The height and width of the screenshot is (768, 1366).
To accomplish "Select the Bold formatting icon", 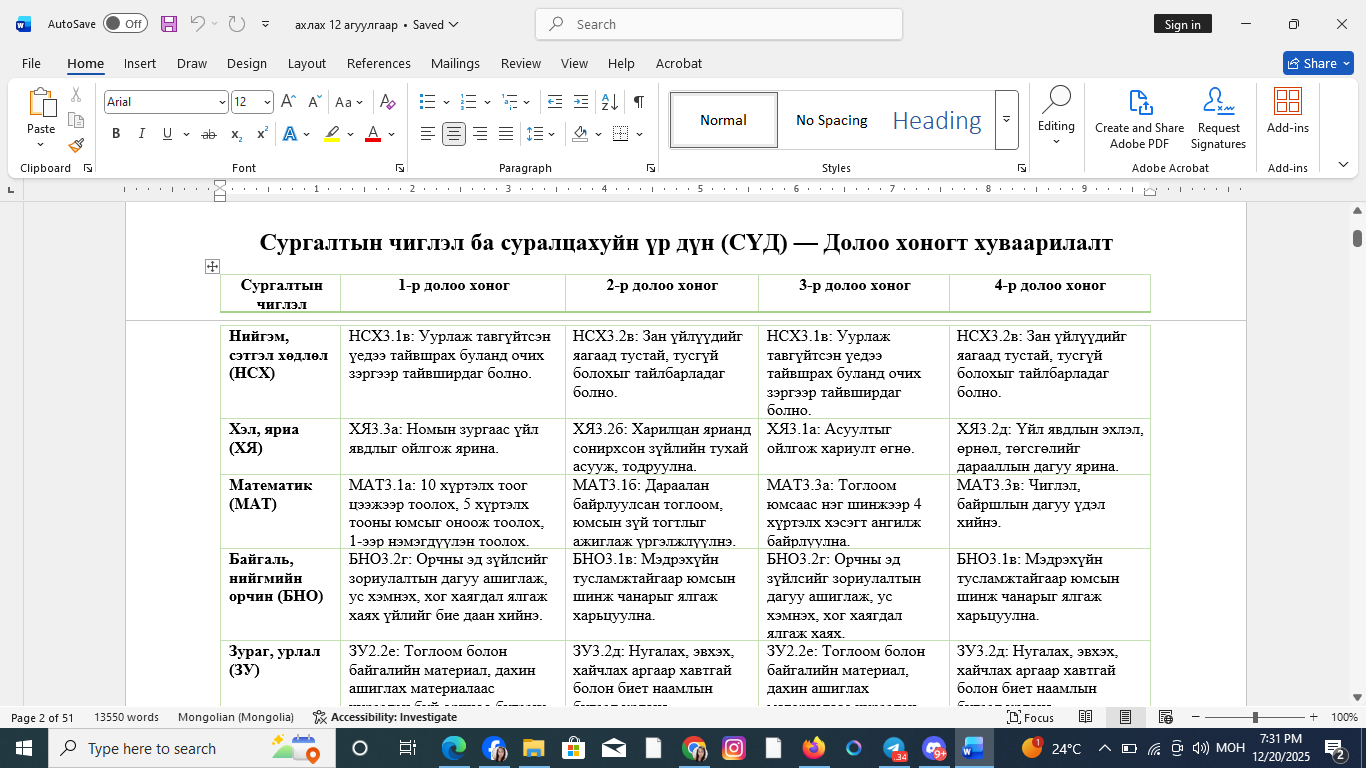I will coord(115,133).
